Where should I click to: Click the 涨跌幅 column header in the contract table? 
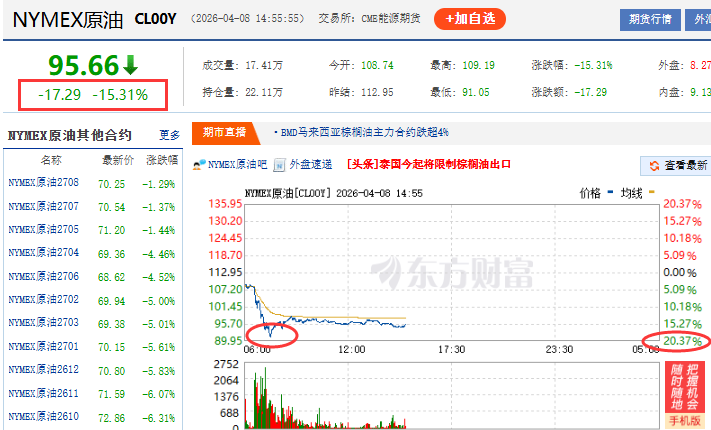pos(162,160)
